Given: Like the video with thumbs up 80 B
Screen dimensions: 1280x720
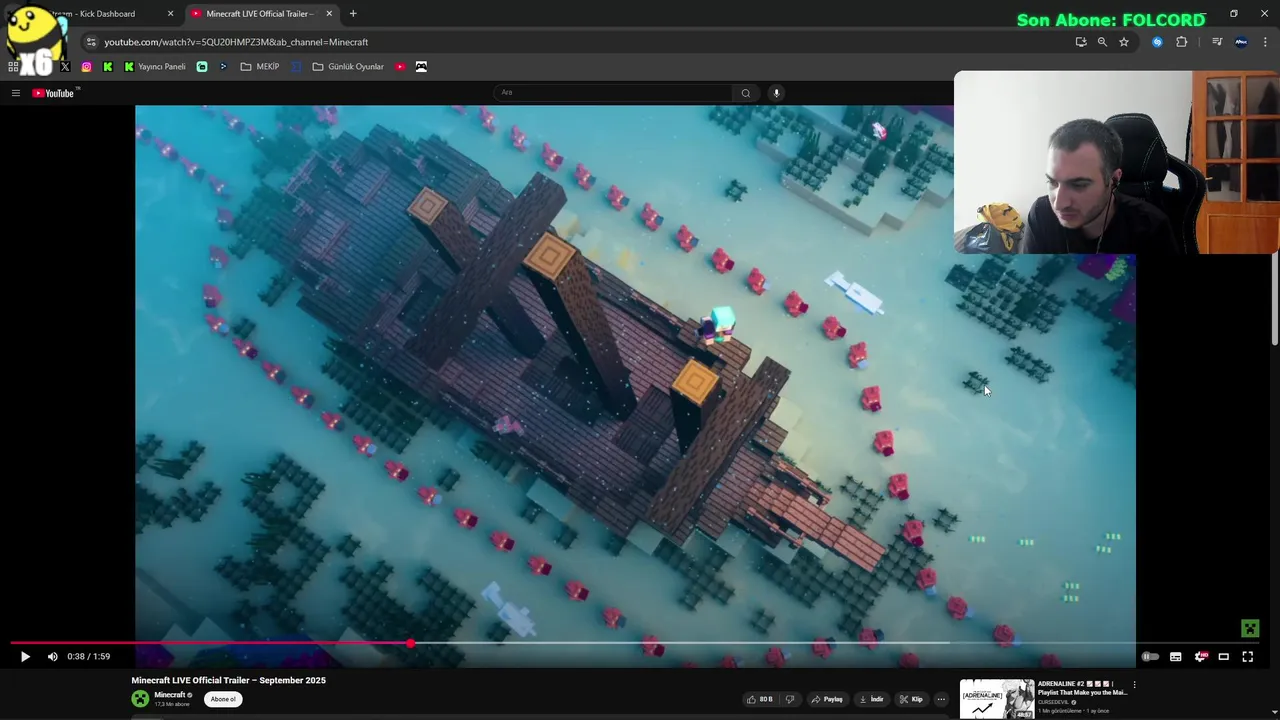Looking at the screenshot, I should (x=759, y=699).
